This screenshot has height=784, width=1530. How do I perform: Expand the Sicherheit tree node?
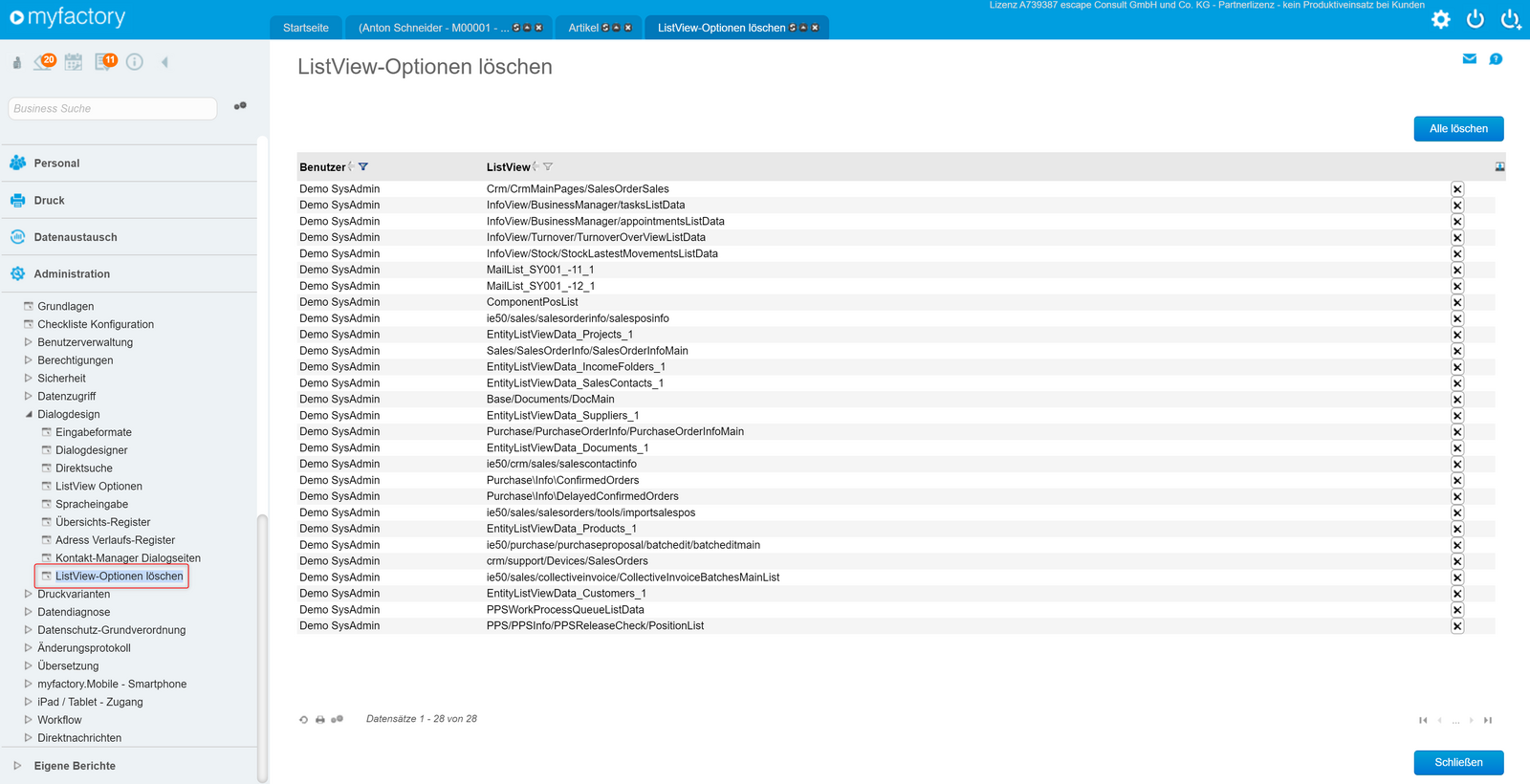(x=28, y=379)
